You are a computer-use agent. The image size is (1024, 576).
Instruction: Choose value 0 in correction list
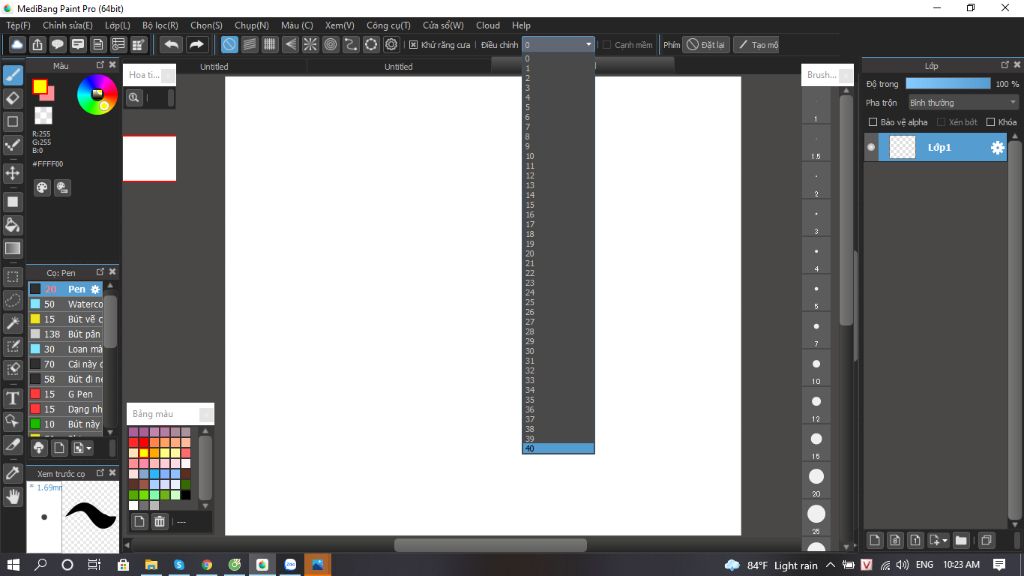pos(558,59)
